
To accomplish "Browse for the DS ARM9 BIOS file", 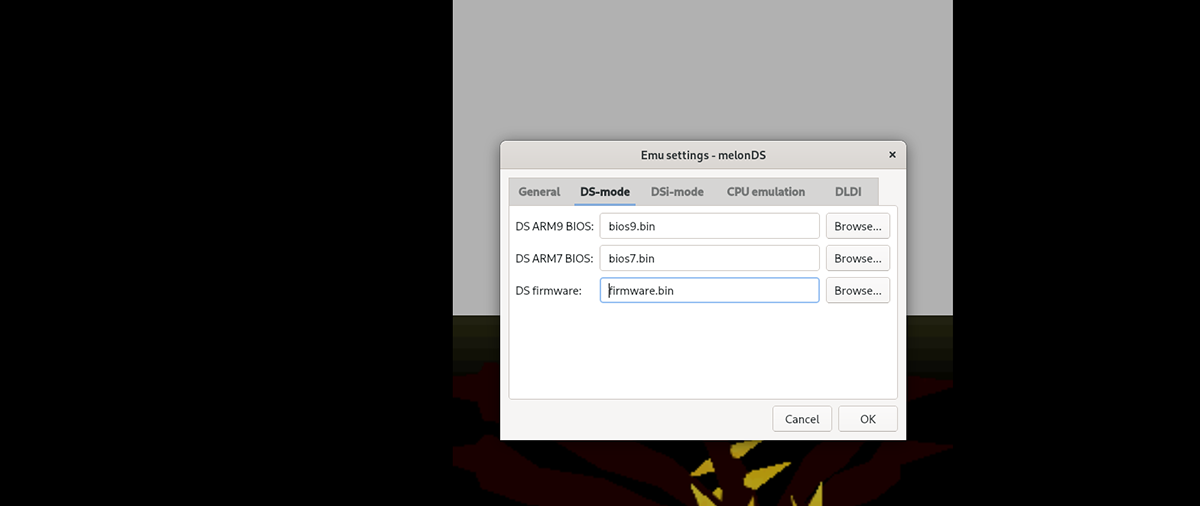I will [x=858, y=226].
